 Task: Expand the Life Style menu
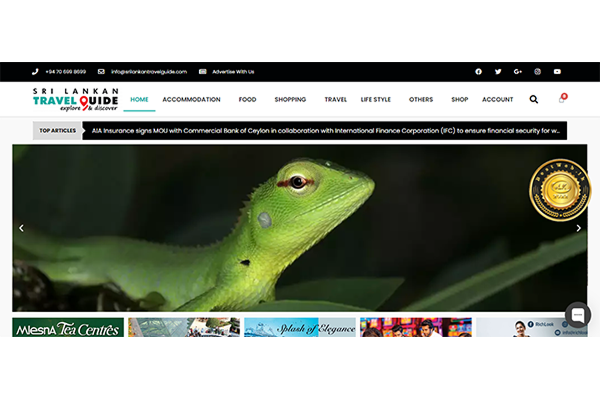(x=376, y=100)
